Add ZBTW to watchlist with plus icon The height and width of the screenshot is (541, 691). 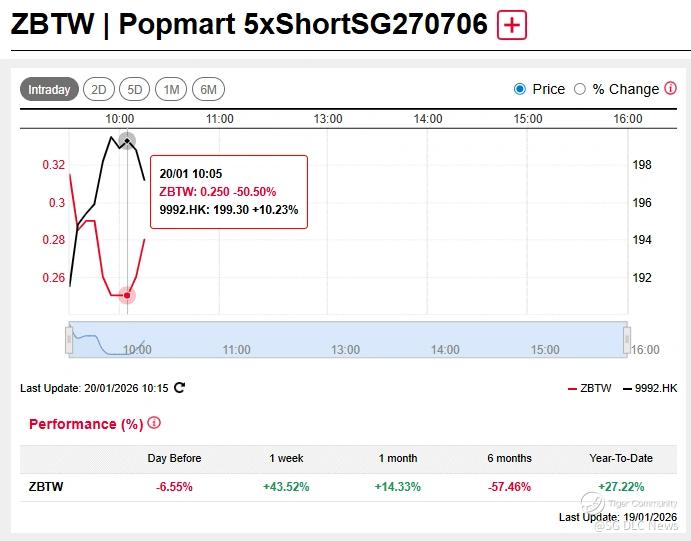pyautogui.click(x=512, y=25)
